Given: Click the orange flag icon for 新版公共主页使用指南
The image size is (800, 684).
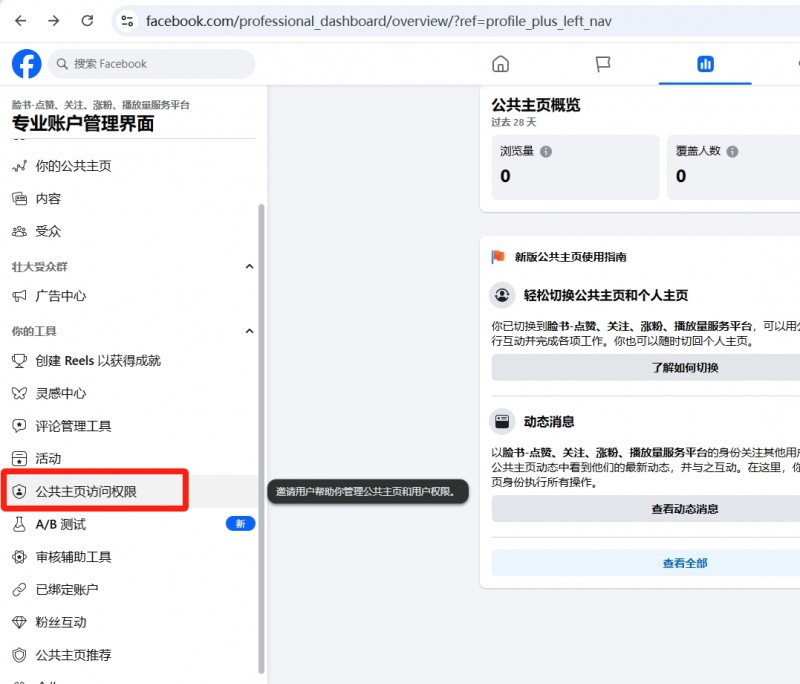Looking at the screenshot, I should (x=498, y=257).
